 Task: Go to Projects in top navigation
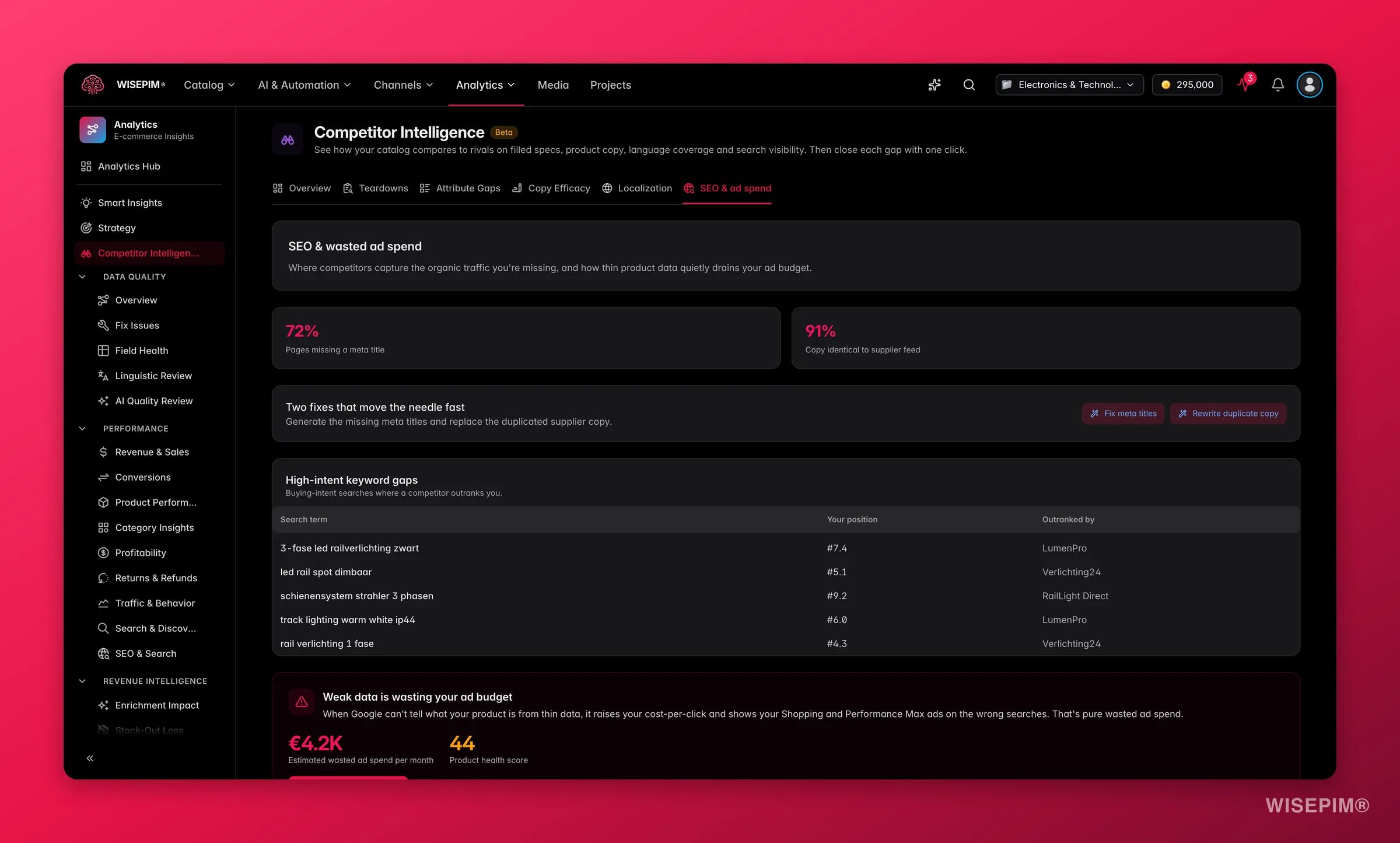611,85
